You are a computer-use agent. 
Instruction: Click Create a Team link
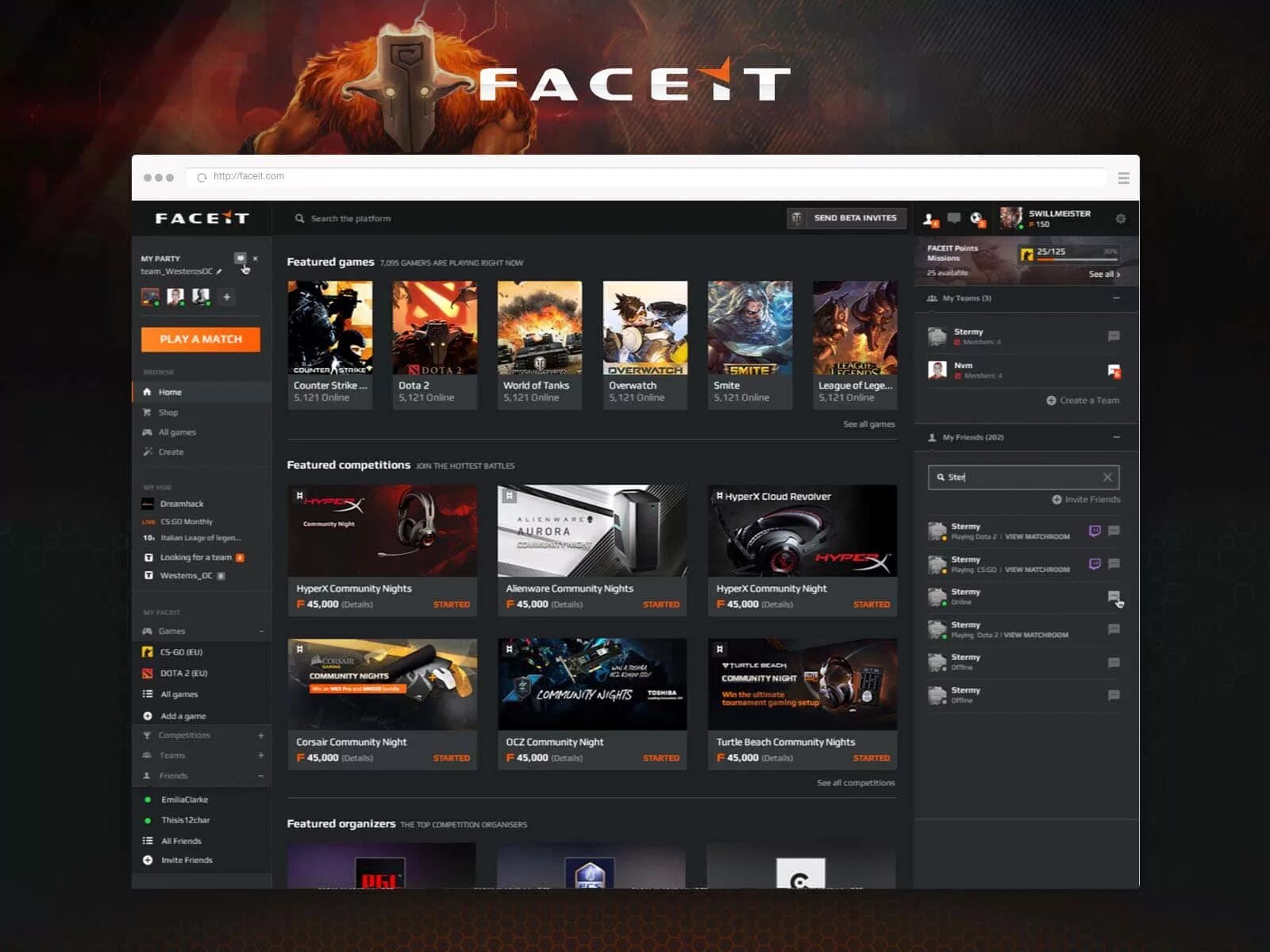coord(1083,401)
